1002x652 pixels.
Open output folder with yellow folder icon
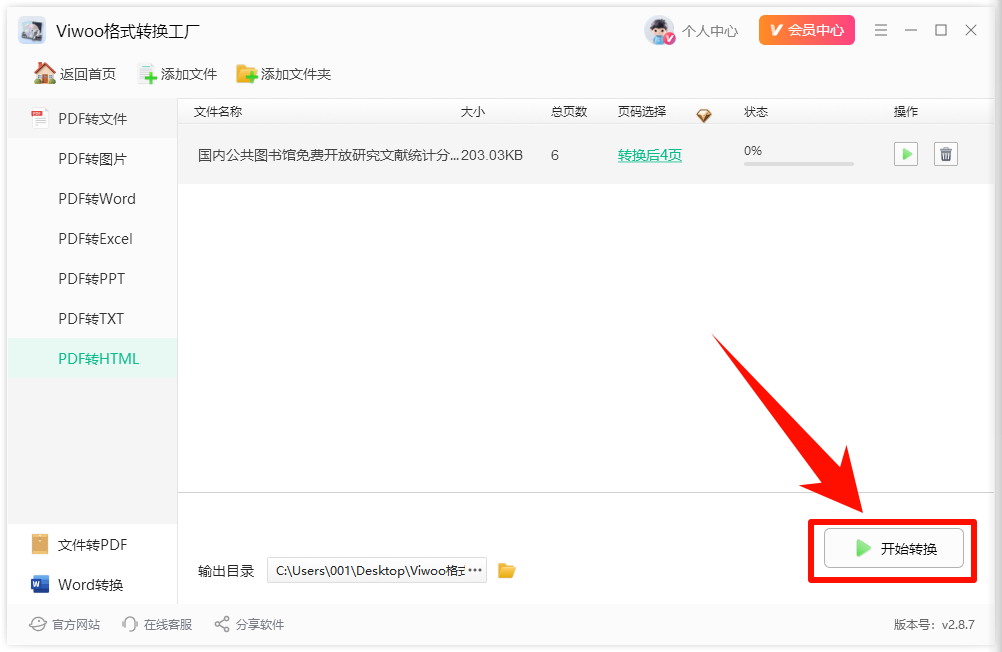coord(507,570)
